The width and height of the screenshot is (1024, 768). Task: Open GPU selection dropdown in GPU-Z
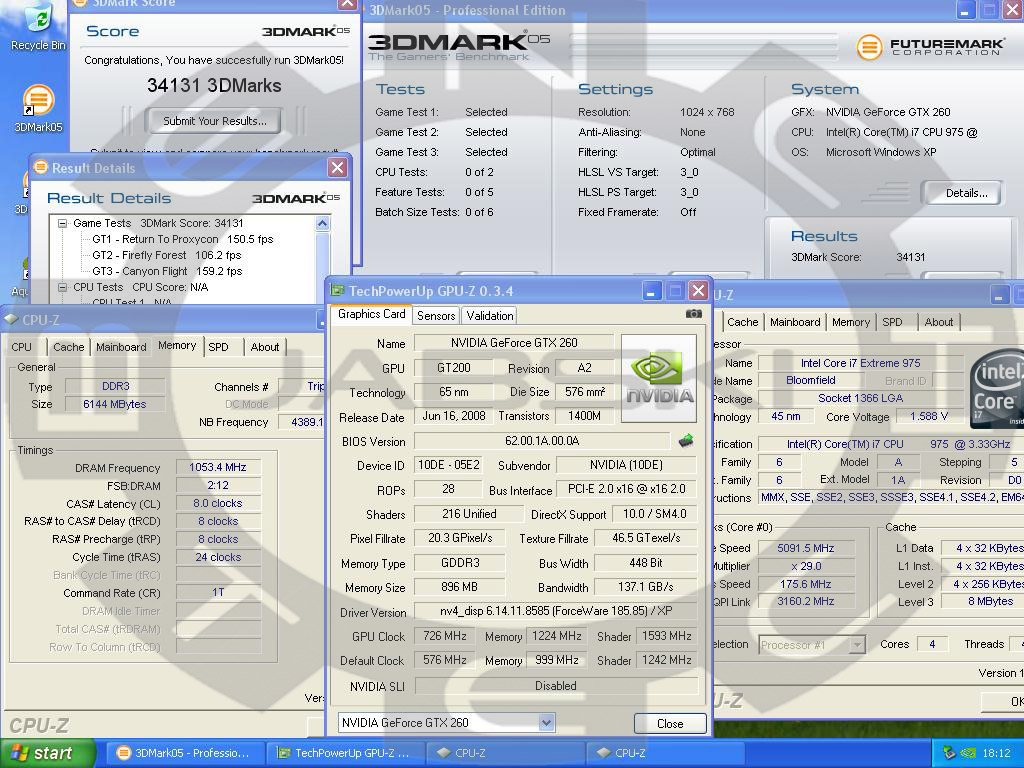(447, 723)
